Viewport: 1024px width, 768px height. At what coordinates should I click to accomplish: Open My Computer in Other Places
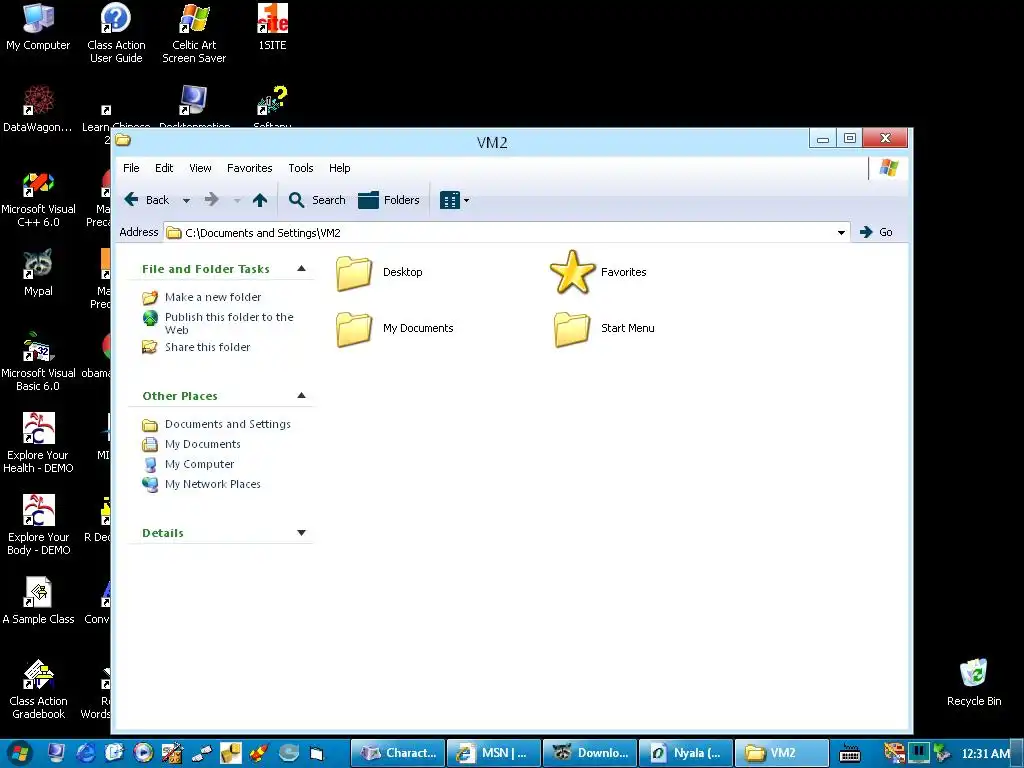coord(199,464)
